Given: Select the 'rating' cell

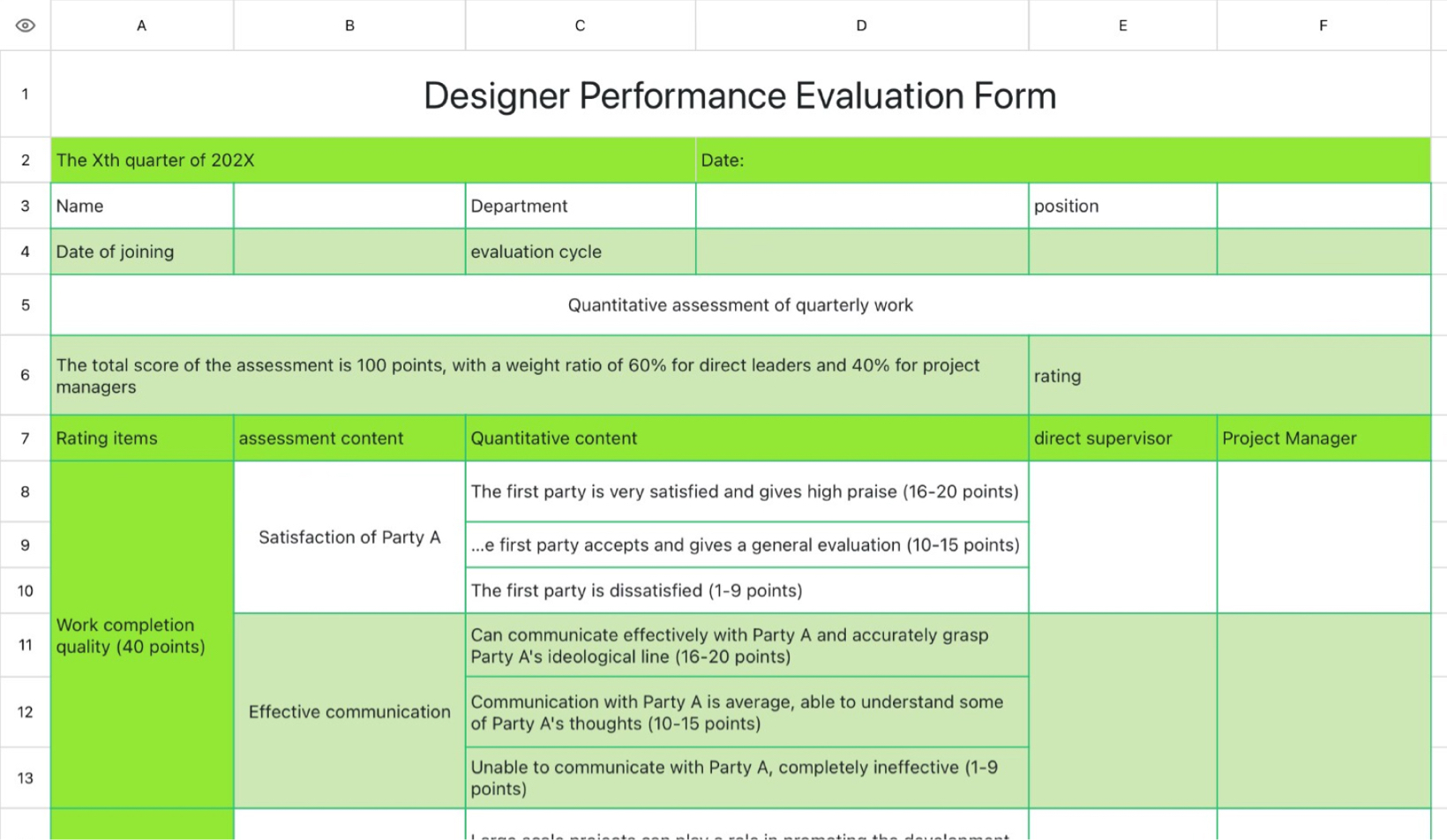Looking at the screenshot, I should pos(1230,375).
